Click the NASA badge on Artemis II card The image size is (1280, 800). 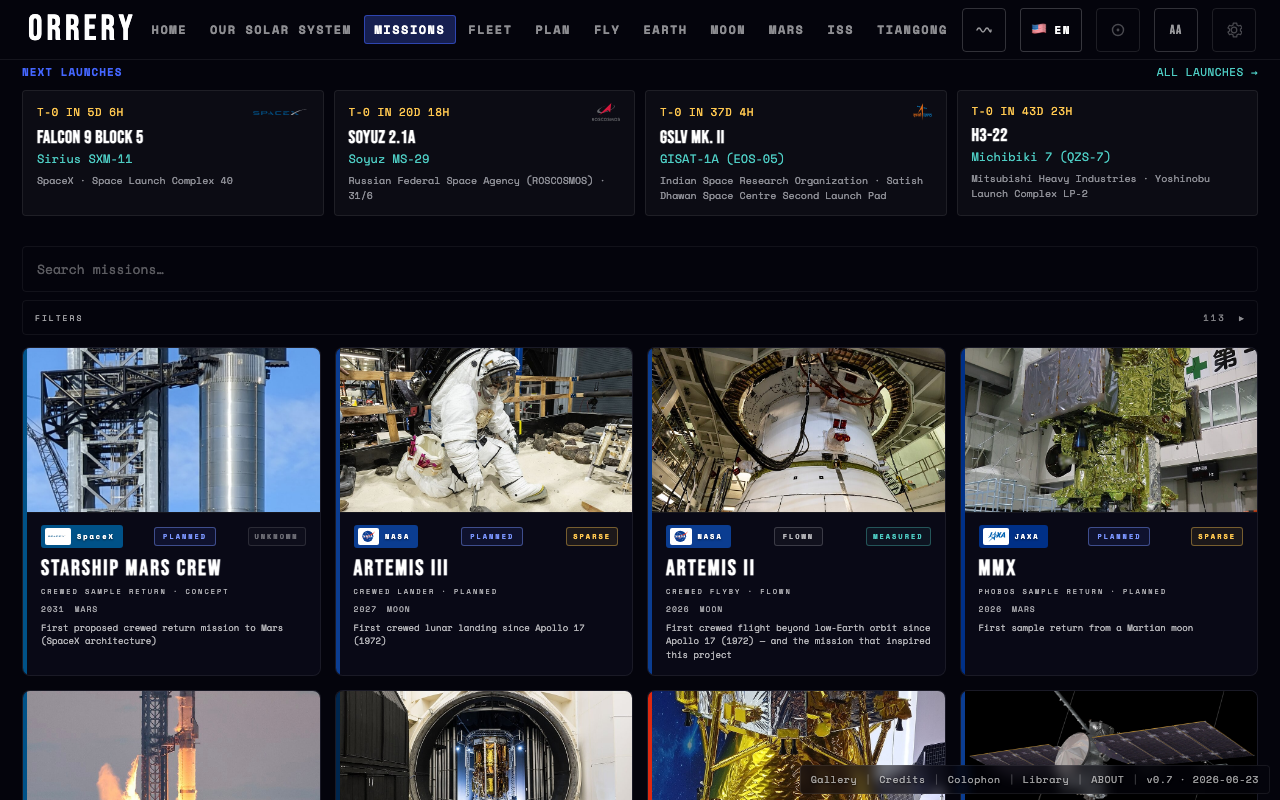point(698,537)
